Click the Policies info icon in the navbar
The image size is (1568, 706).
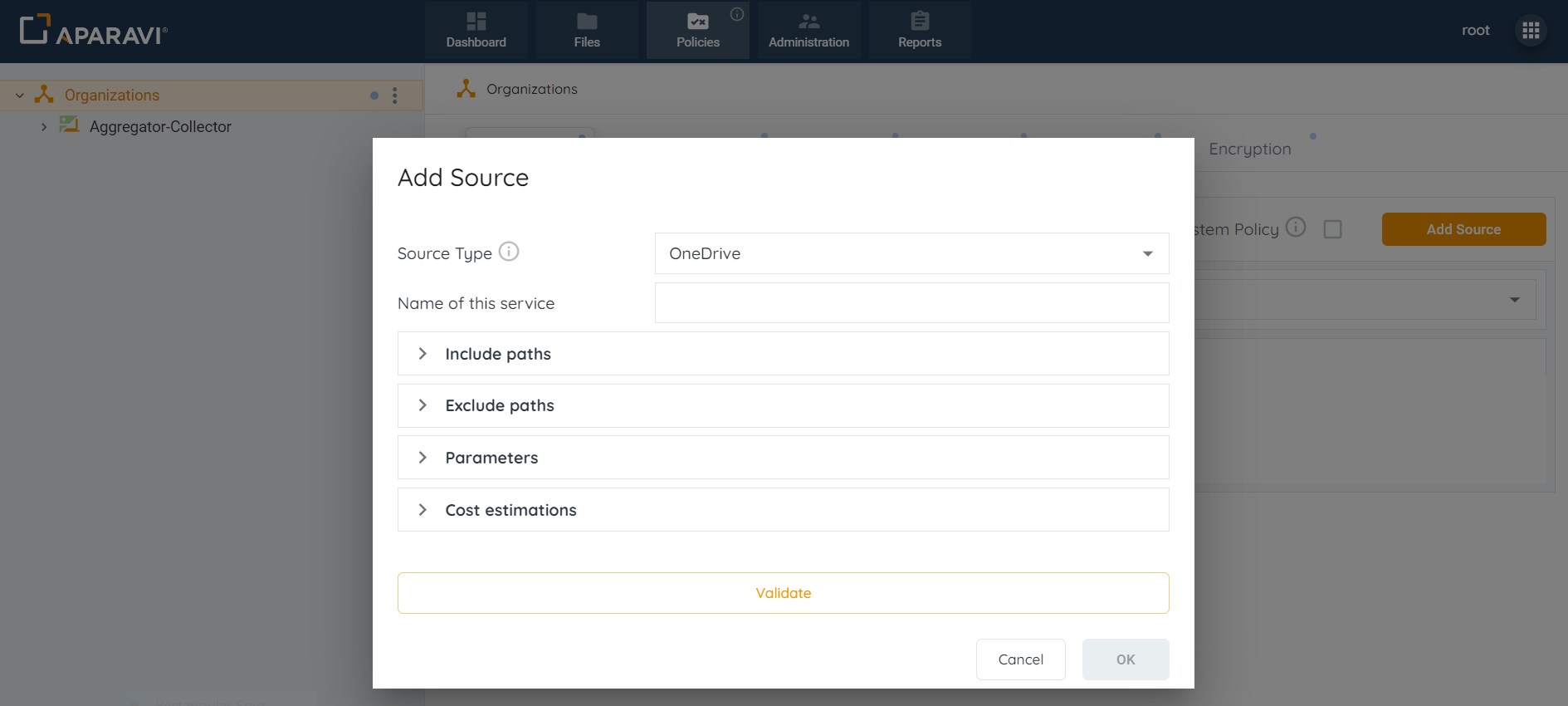(x=736, y=14)
